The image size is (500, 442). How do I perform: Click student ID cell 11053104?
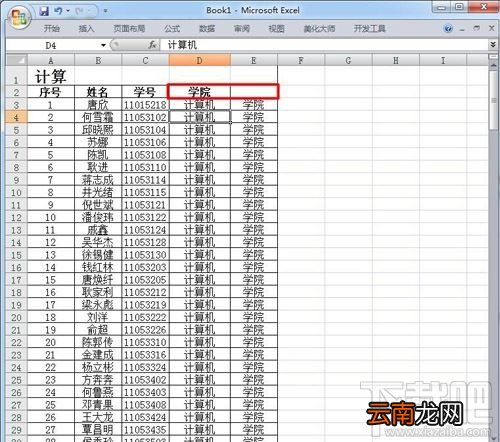tap(145, 130)
